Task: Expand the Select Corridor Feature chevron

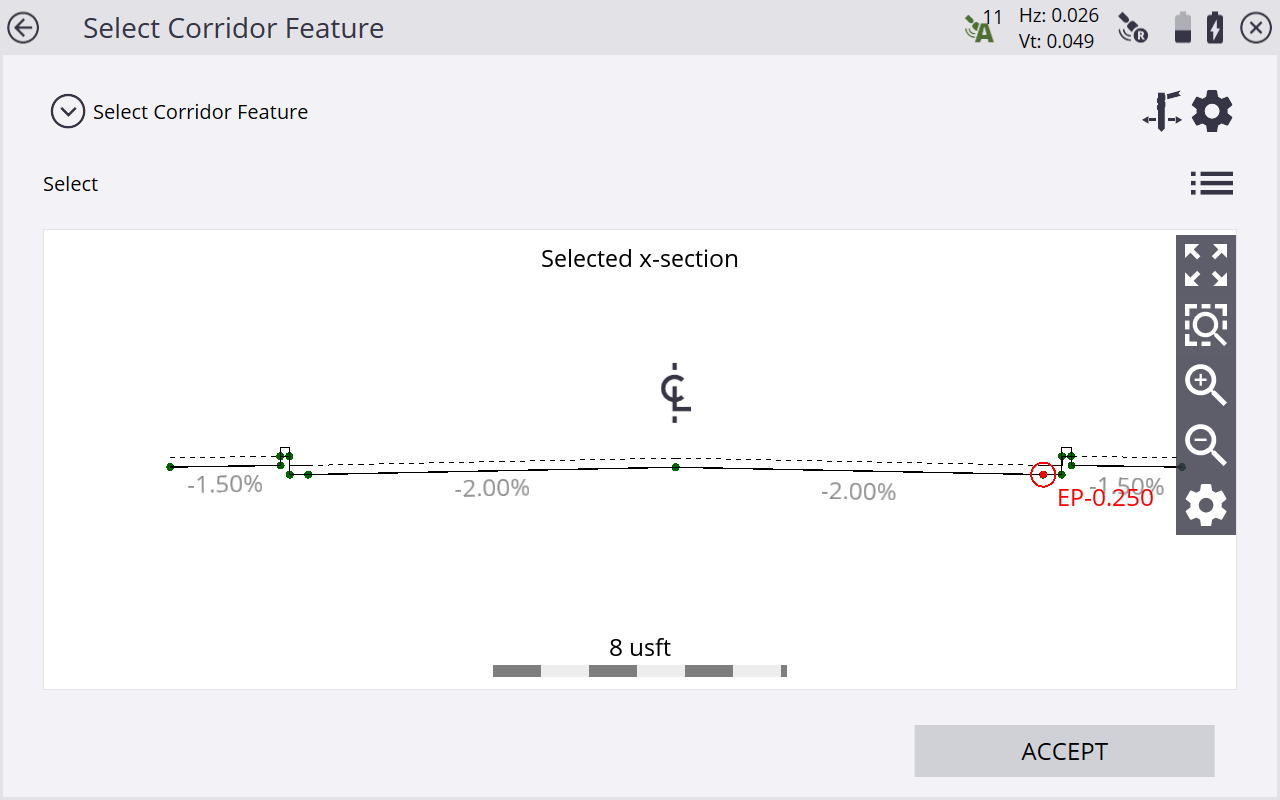Action: tap(68, 112)
